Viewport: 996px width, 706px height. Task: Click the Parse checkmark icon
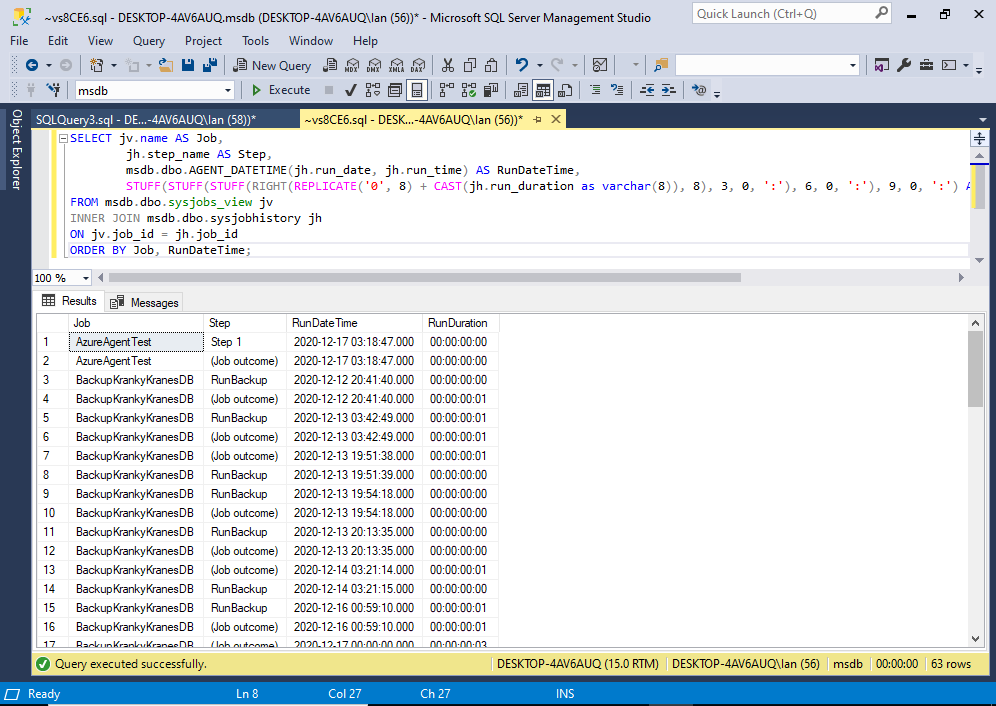tap(350, 90)
